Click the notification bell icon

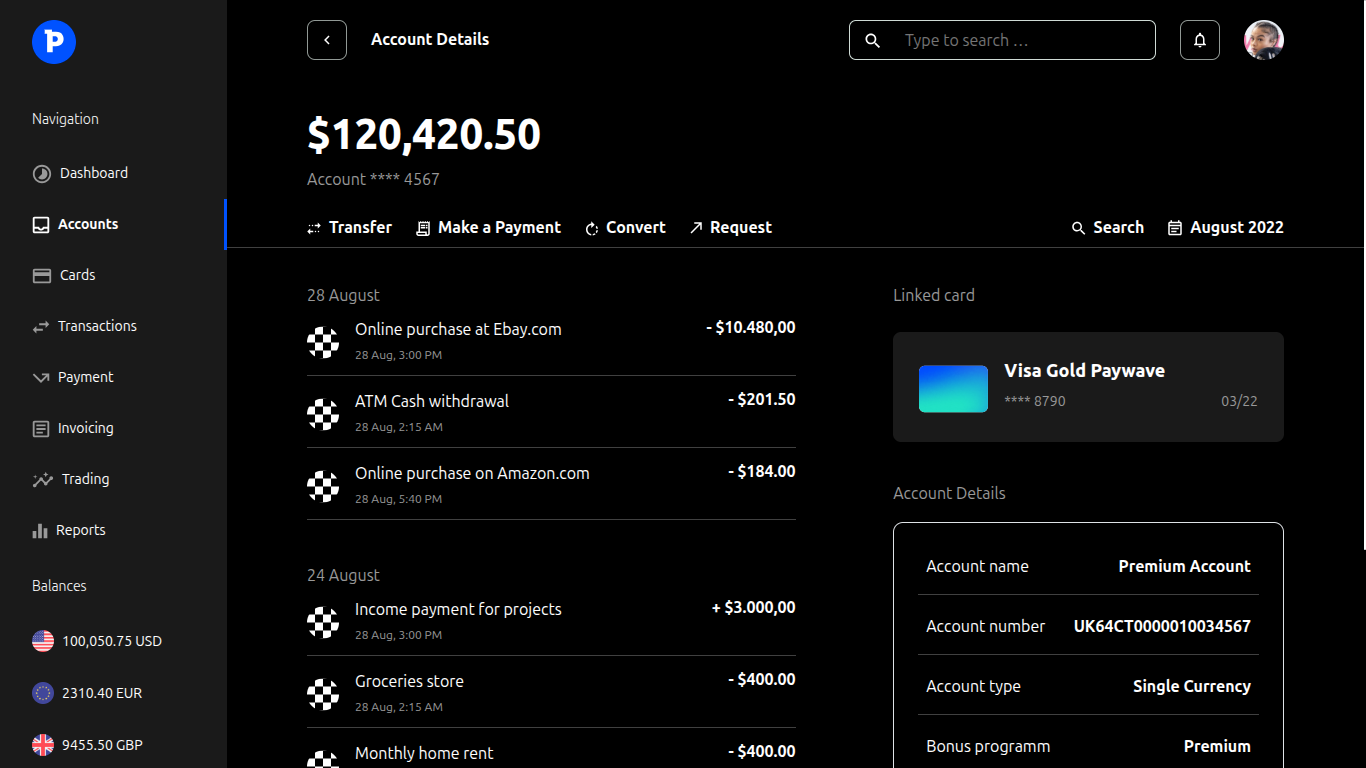1199,40
